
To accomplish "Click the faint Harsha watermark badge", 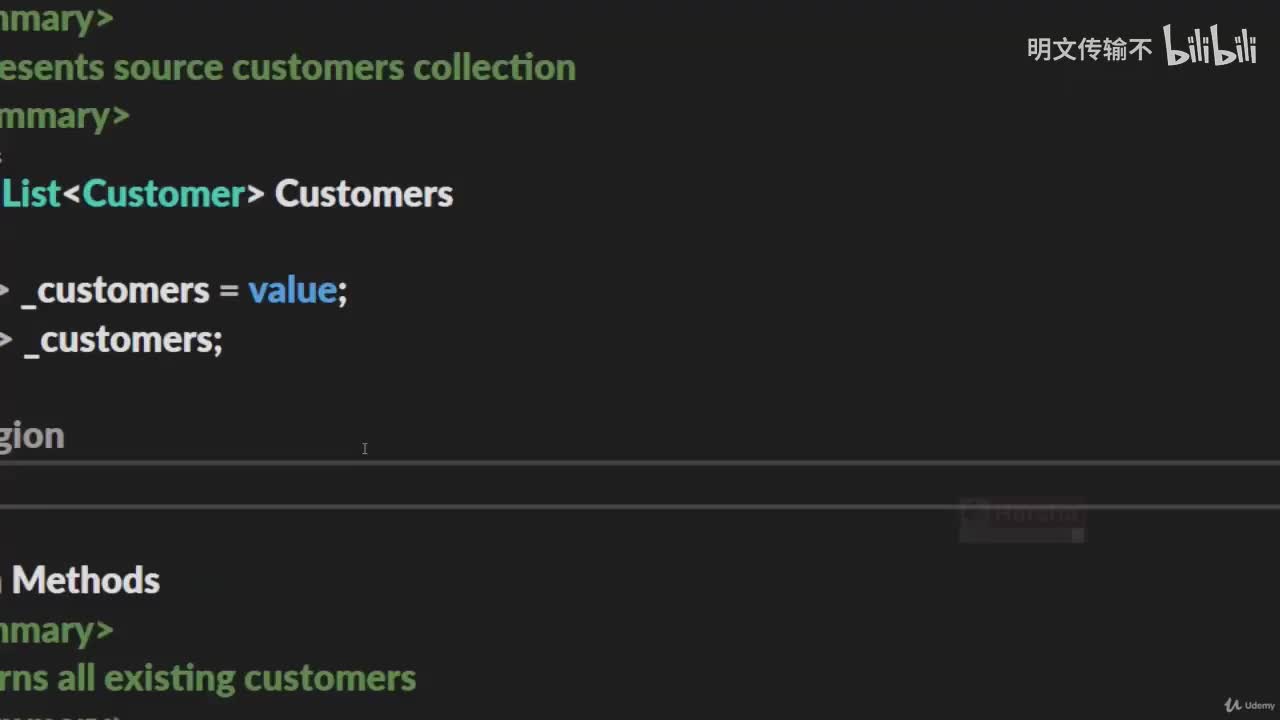I will point(1022,518).
